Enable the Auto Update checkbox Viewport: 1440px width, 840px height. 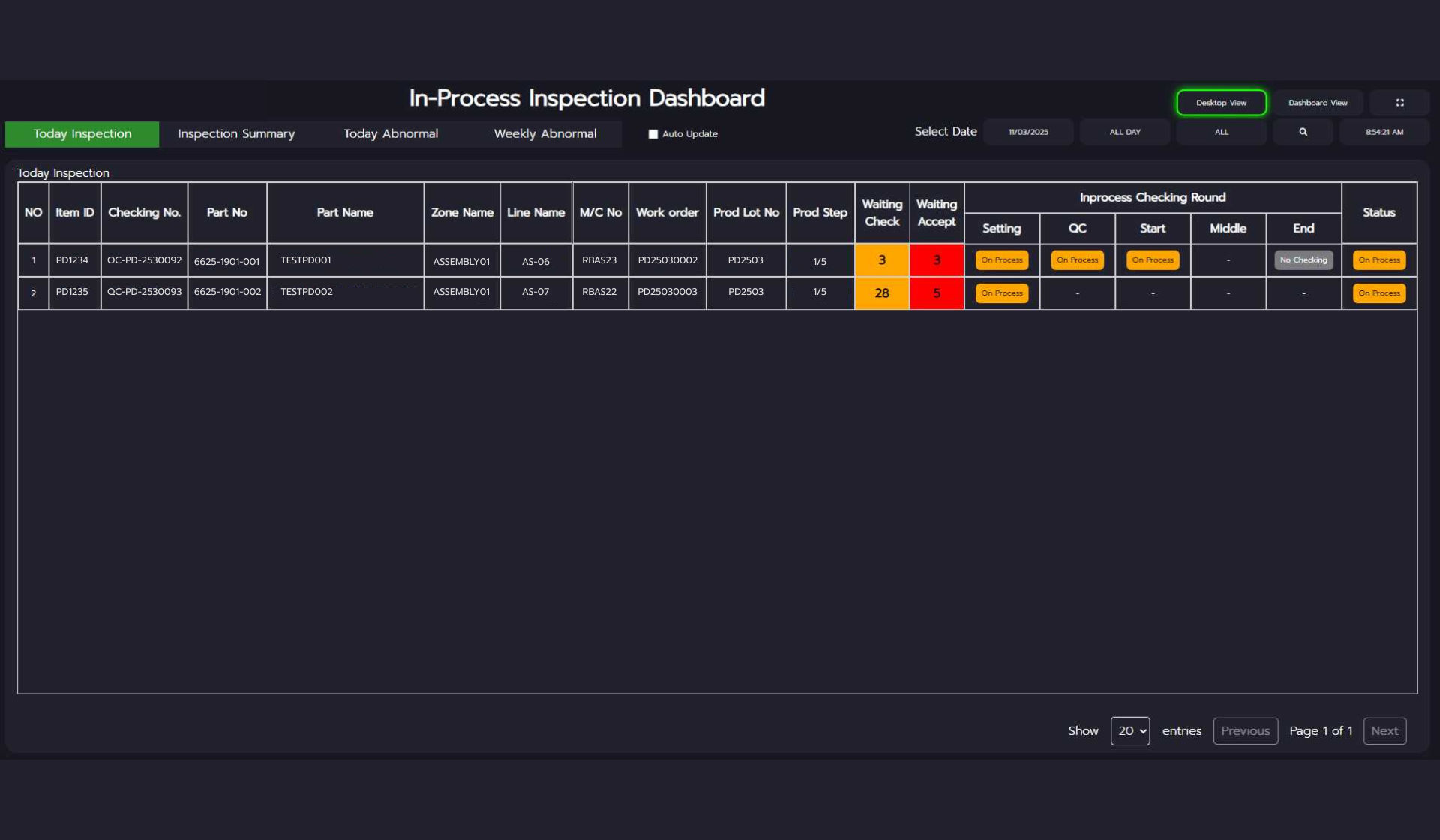tap(652, 134)
